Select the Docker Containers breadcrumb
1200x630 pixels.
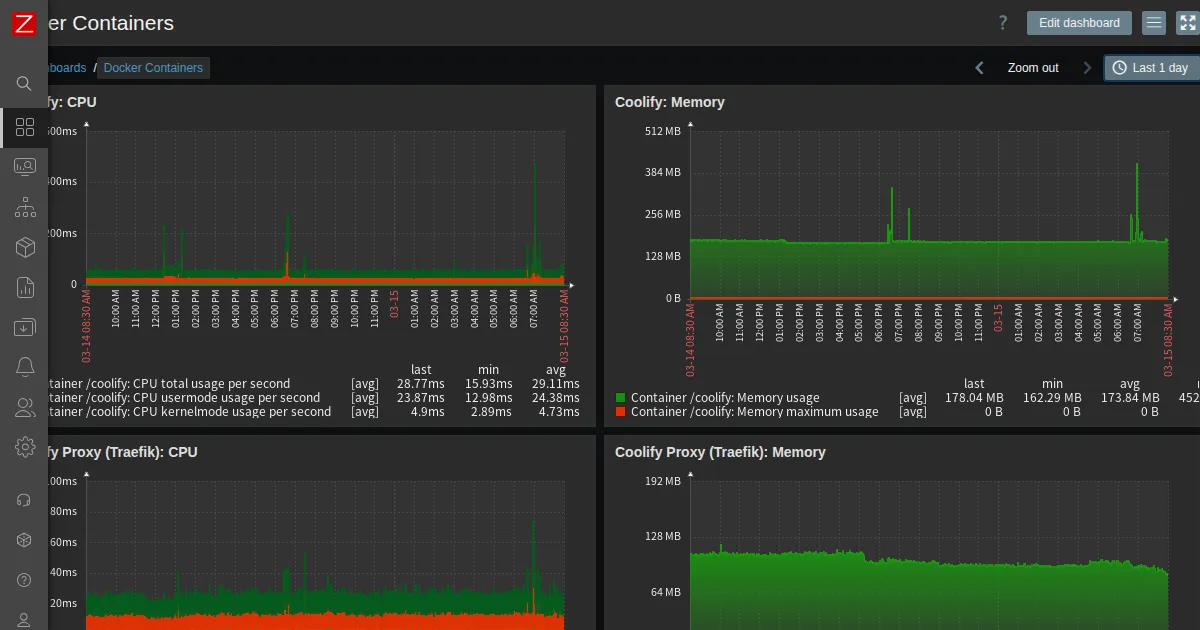click(x=153, y=68)
